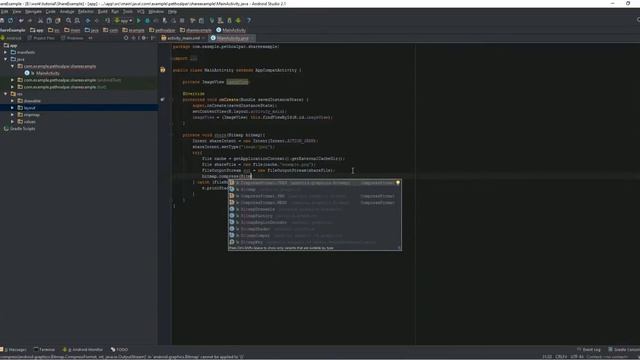Open the Run menu
This screenshot has width=640, height=360.
(x=115, y=12)
